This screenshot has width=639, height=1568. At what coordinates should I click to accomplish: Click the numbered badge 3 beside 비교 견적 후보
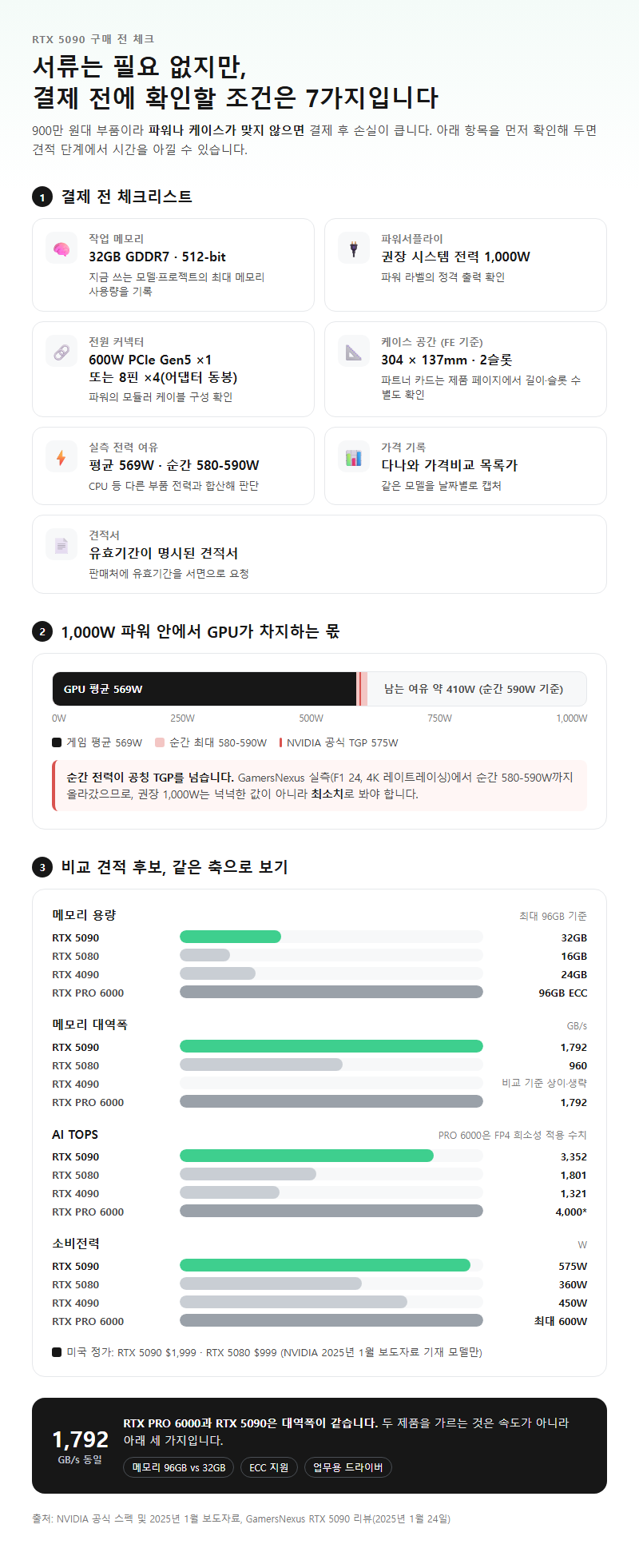coord(42,867)
